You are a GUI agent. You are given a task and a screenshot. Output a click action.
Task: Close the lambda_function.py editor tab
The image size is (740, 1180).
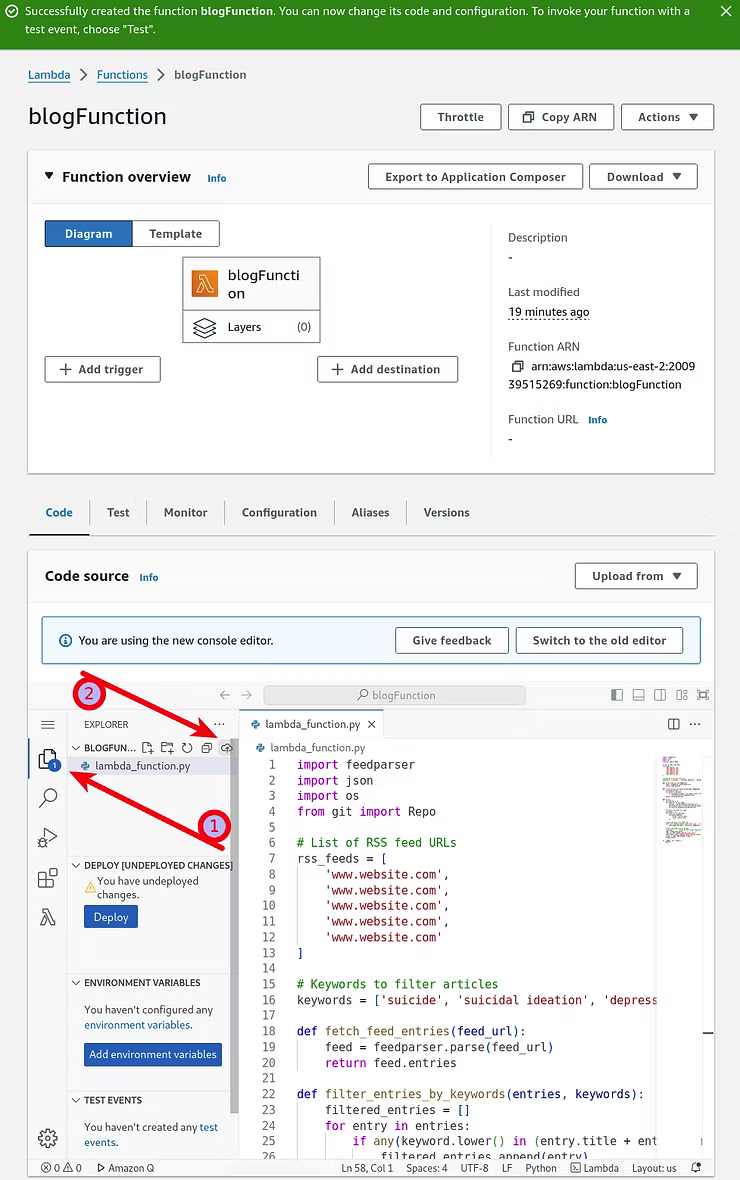pos(371,725)
